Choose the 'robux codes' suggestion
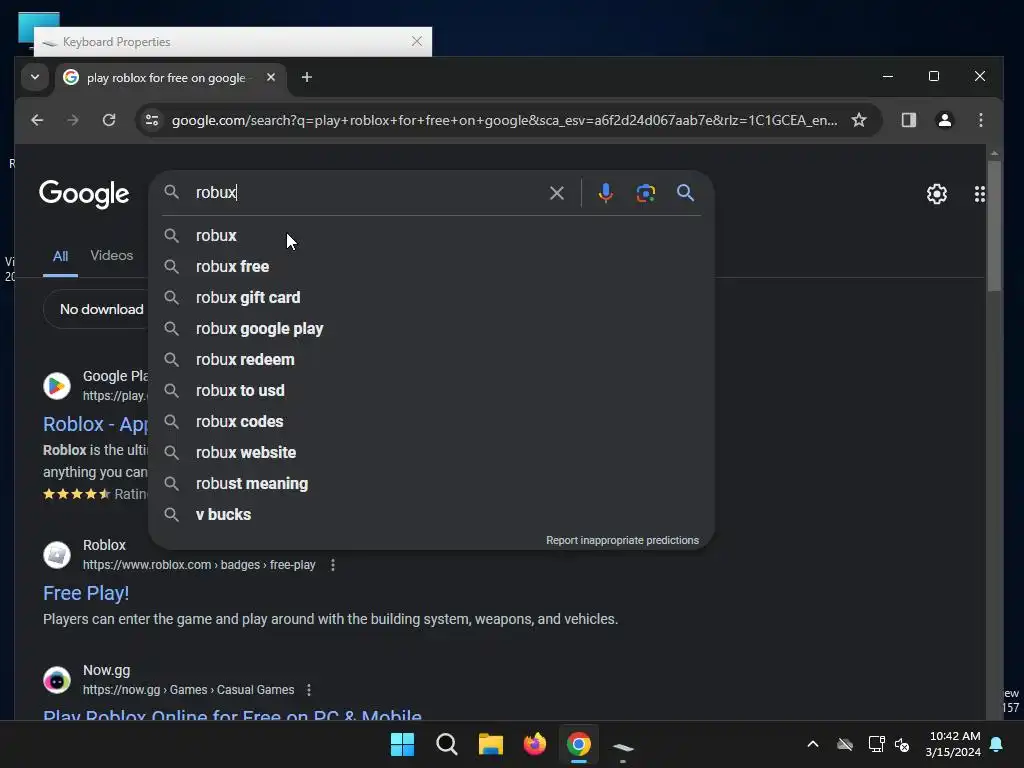 (x=431, y=422)
